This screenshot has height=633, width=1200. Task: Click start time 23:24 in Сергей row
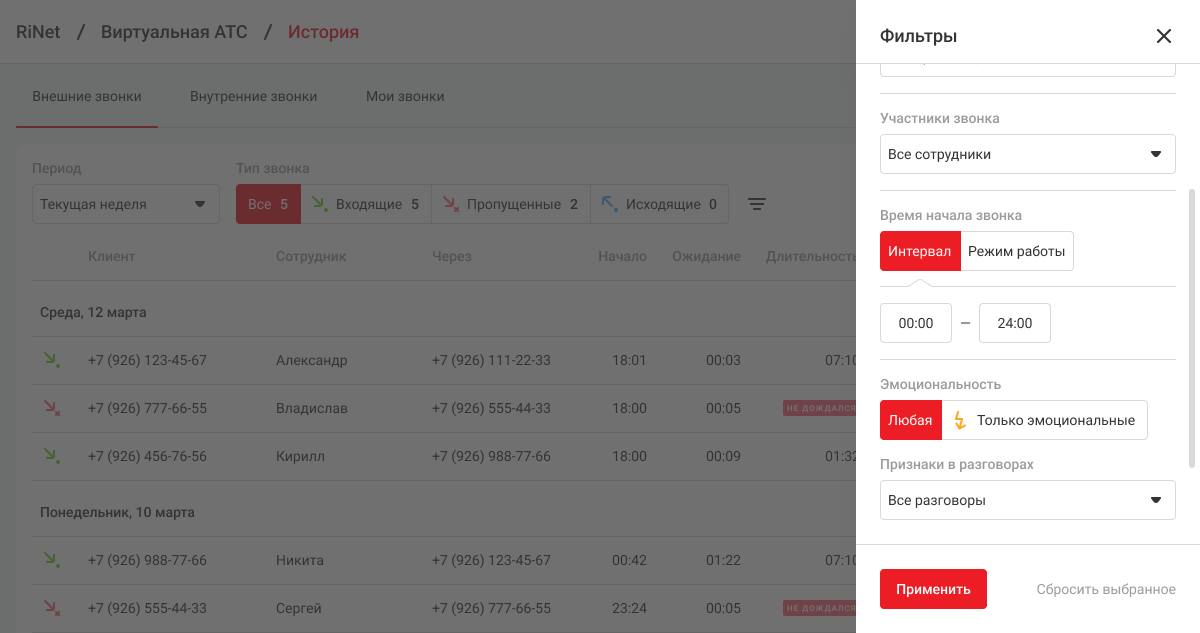coord(629,608)
